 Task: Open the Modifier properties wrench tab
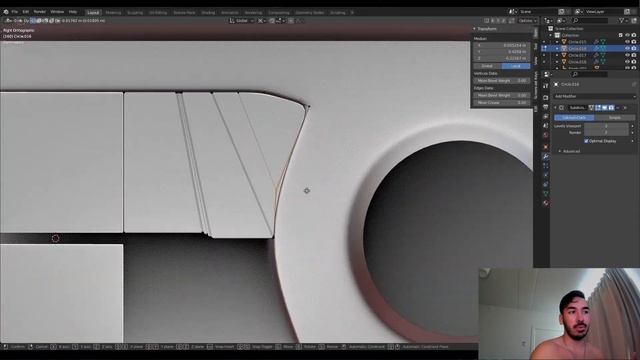(x=546, y=156)
